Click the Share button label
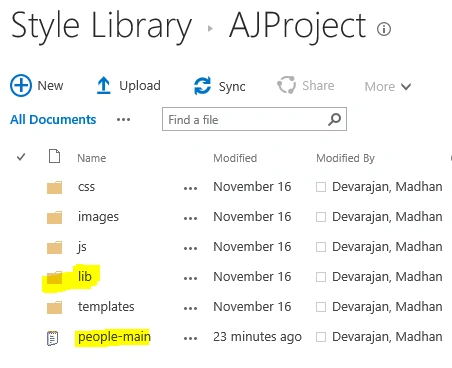The width and height of the screenshot is (452, 368). pyautogui.click(x=318, y=86)
